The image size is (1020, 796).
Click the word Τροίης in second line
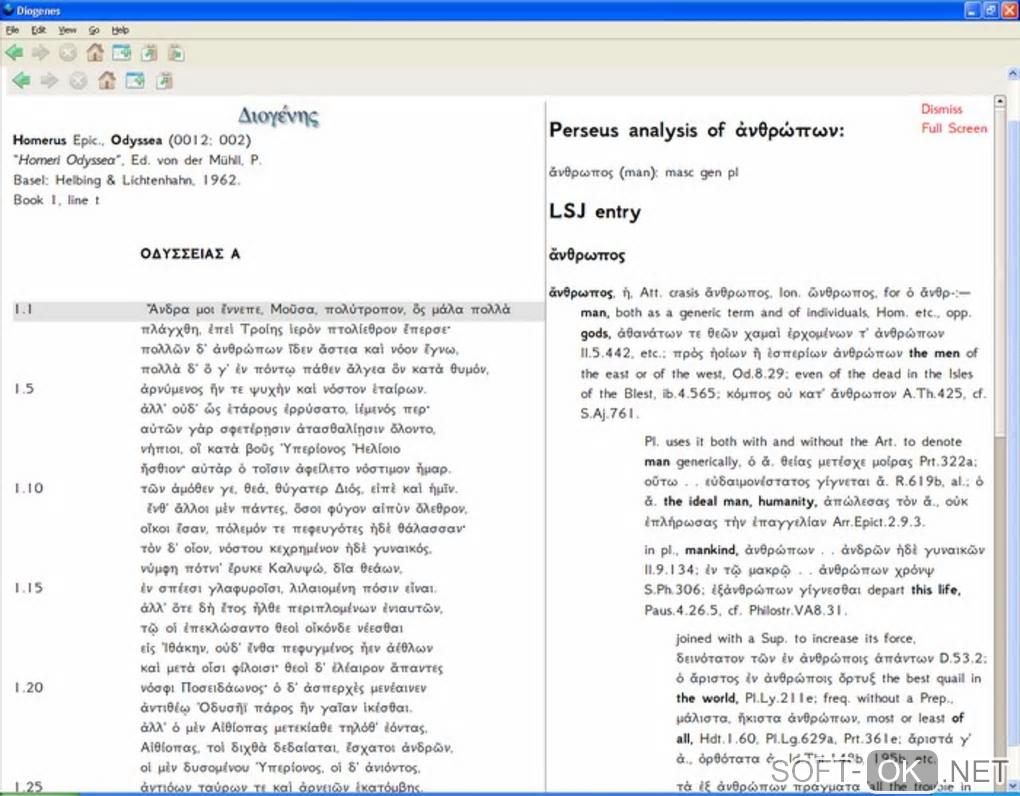coord(262,329)
